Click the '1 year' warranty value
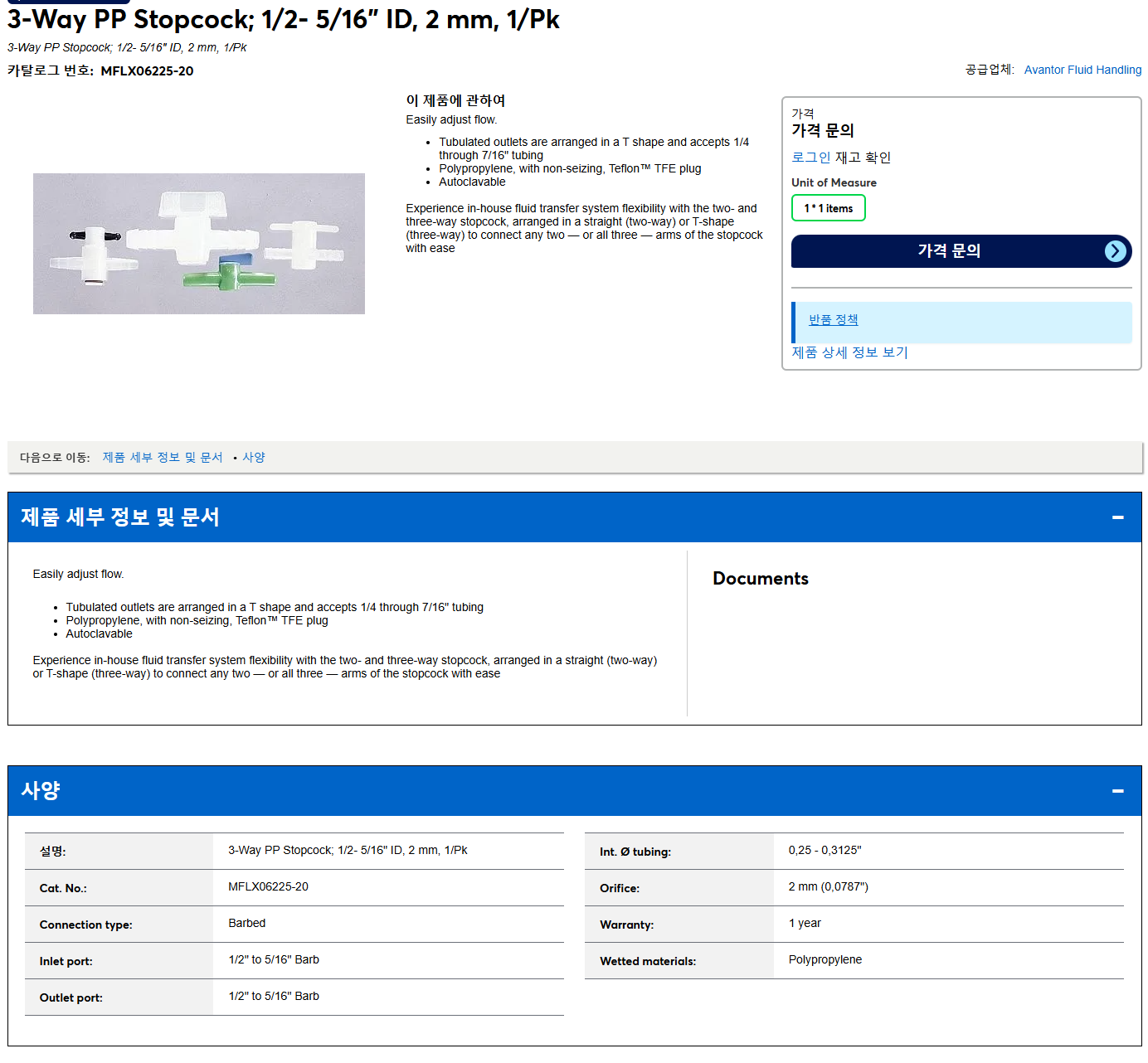This screenshot has height=1063, width=1148. click(x=805, y=924)
